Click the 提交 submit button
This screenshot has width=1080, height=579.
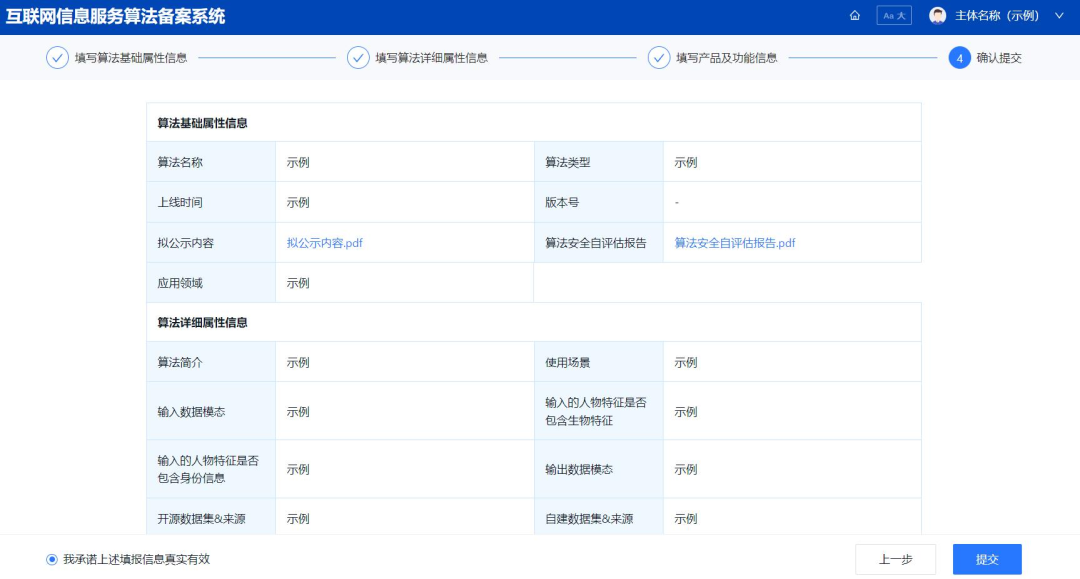pos(987,559)
